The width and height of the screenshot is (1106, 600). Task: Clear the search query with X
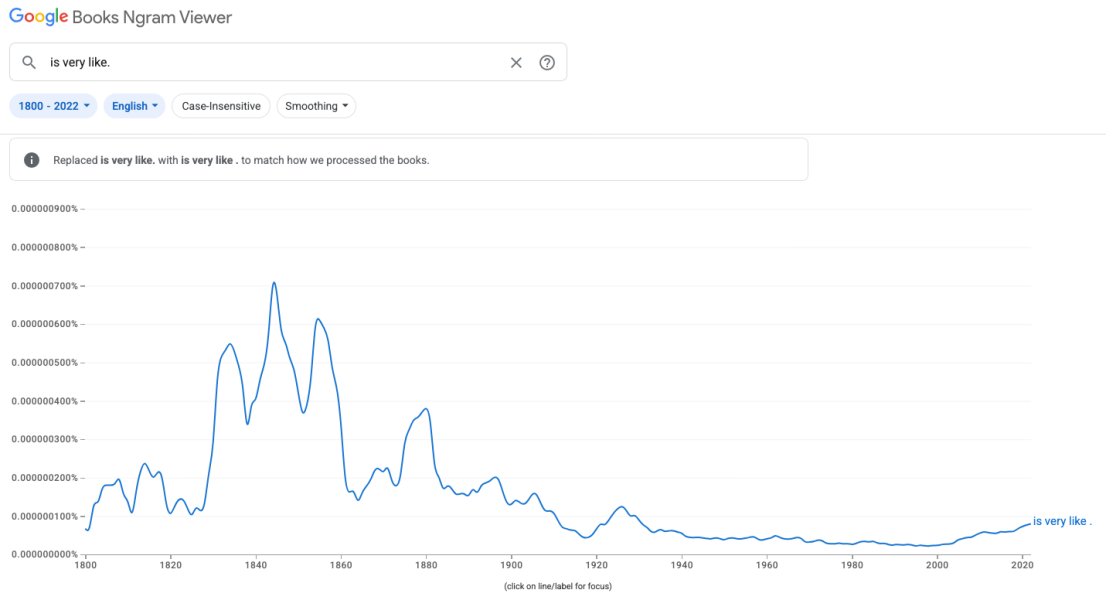(516, 62)
